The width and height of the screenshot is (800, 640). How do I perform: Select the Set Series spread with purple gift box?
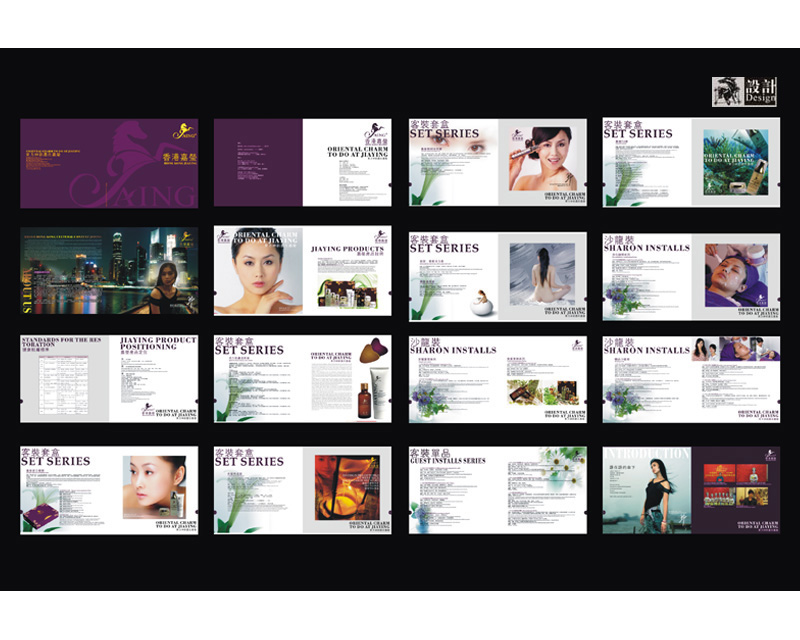tap(109, 490)
